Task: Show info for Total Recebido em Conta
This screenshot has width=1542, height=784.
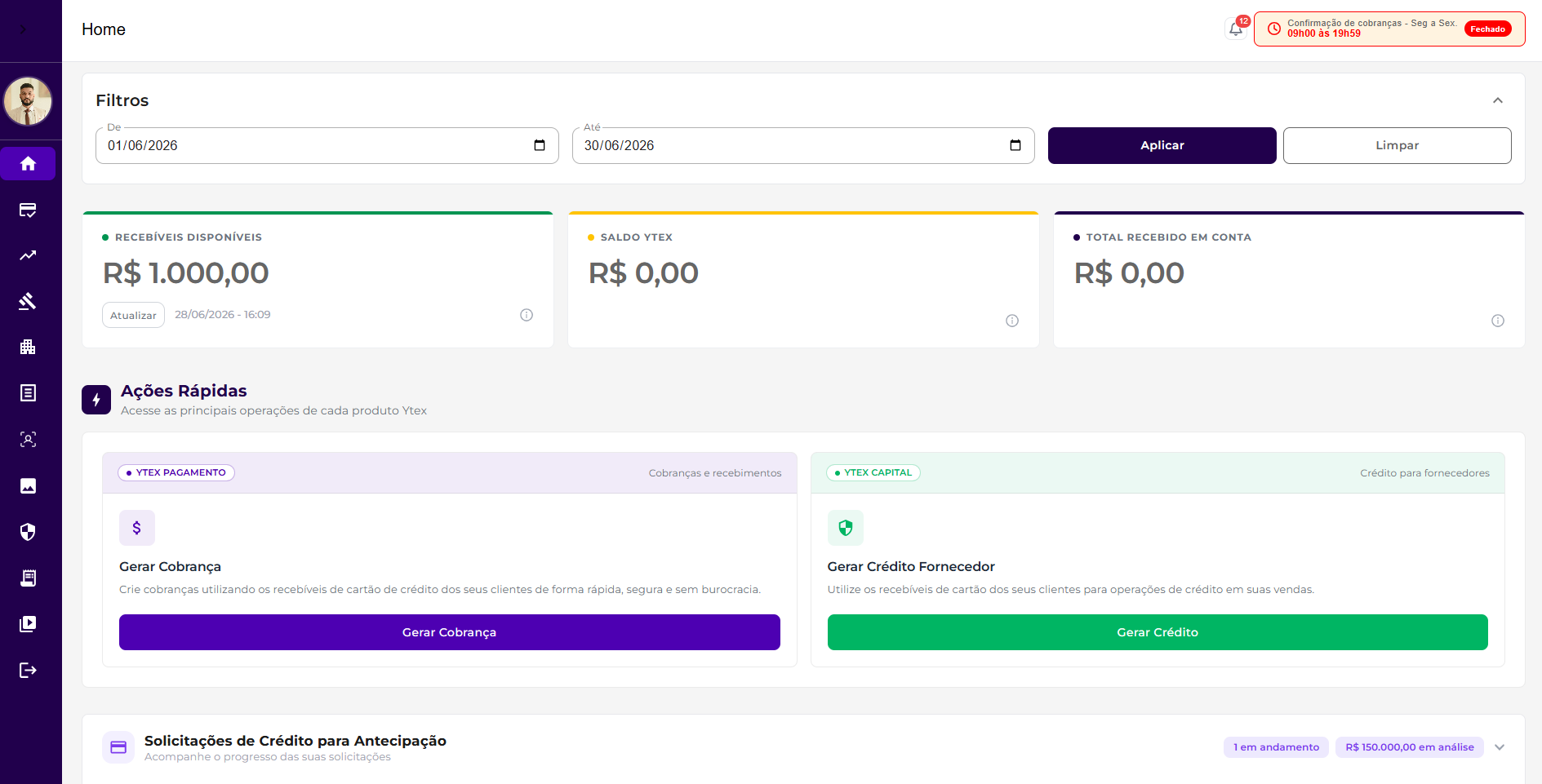Action: coord(1498,321)
